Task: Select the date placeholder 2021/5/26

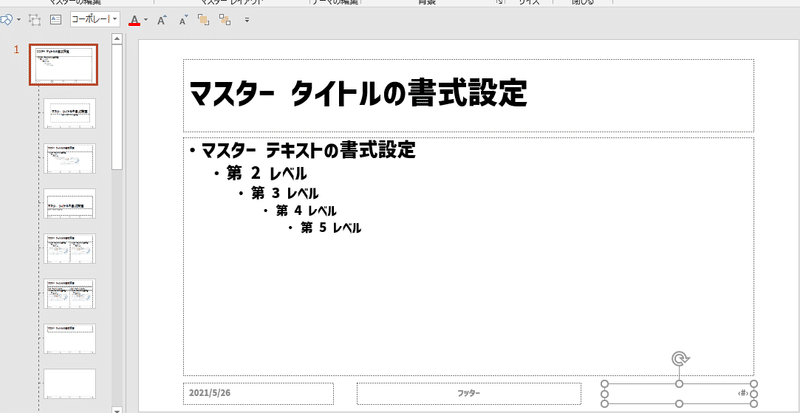Action: point(259,394)
